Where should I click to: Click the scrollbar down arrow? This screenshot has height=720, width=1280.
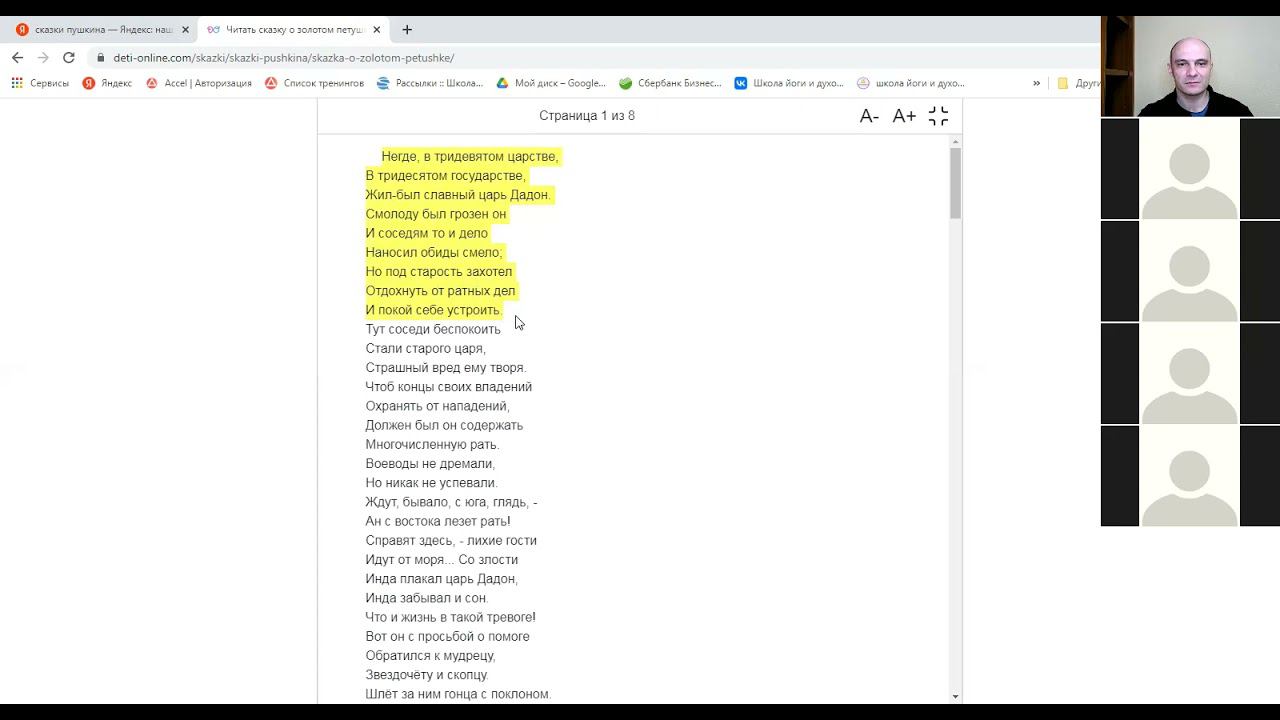click(x=955, y=696)
